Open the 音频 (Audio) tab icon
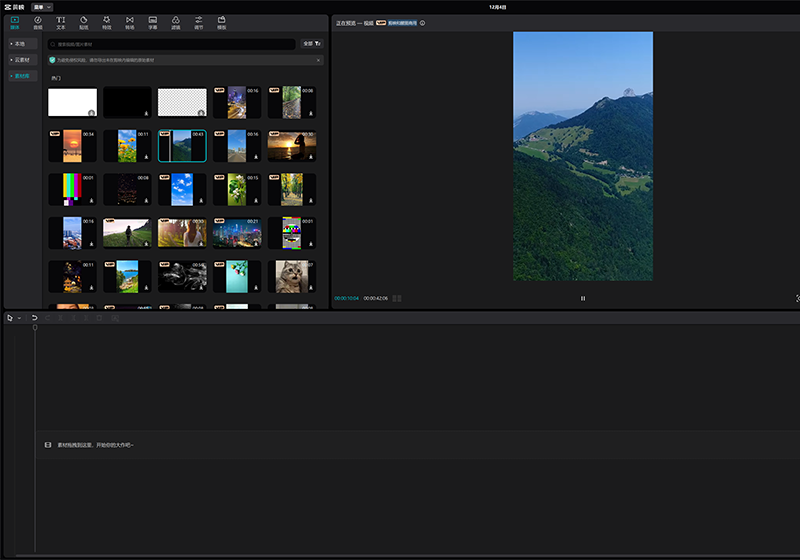Image resolution: width=800 pixels, height=560 pixels. pos(38,21)
